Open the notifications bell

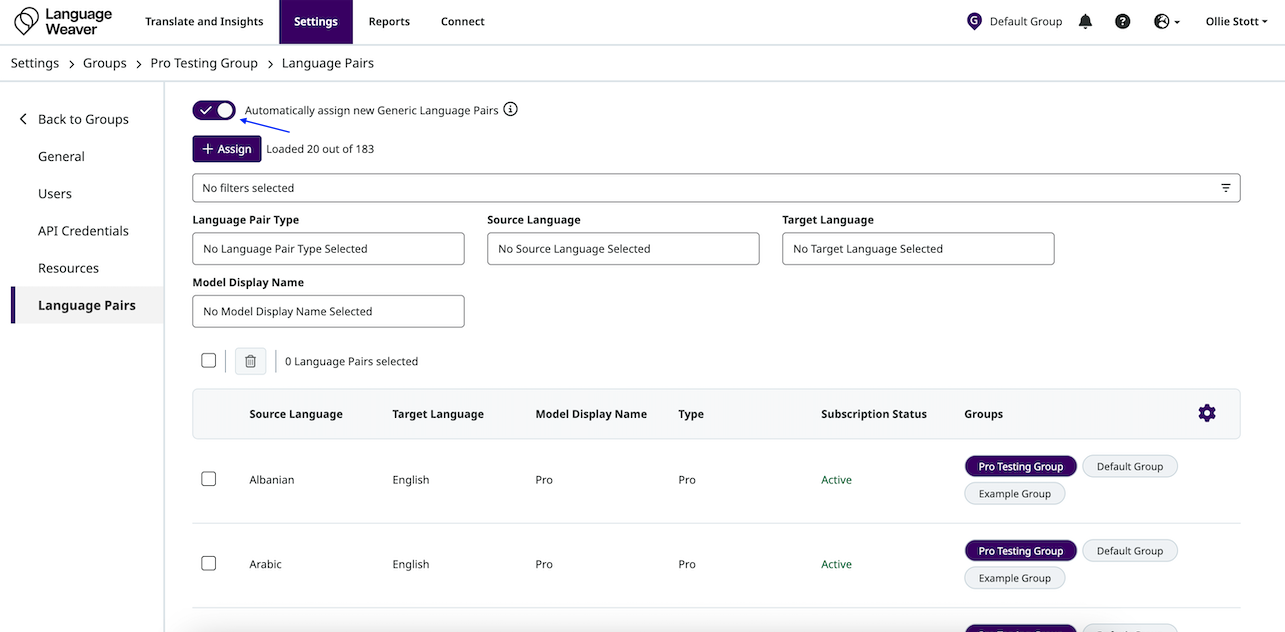(x=1085, y=21)
